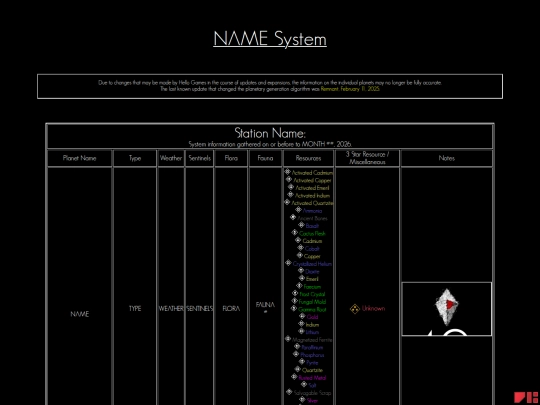
Task: Click the Gamma Root resource icon
Action: 294,309
